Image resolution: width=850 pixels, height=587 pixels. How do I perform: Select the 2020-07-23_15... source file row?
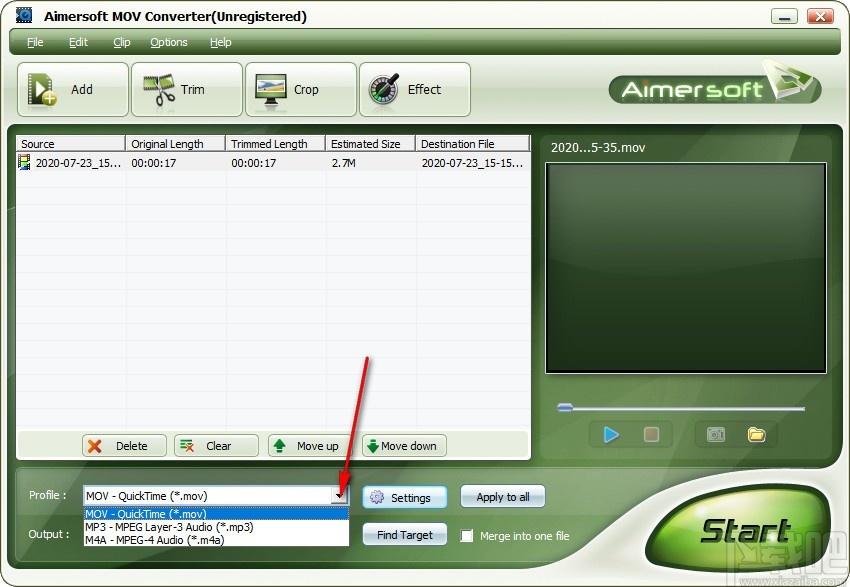[x=273, y=163]
